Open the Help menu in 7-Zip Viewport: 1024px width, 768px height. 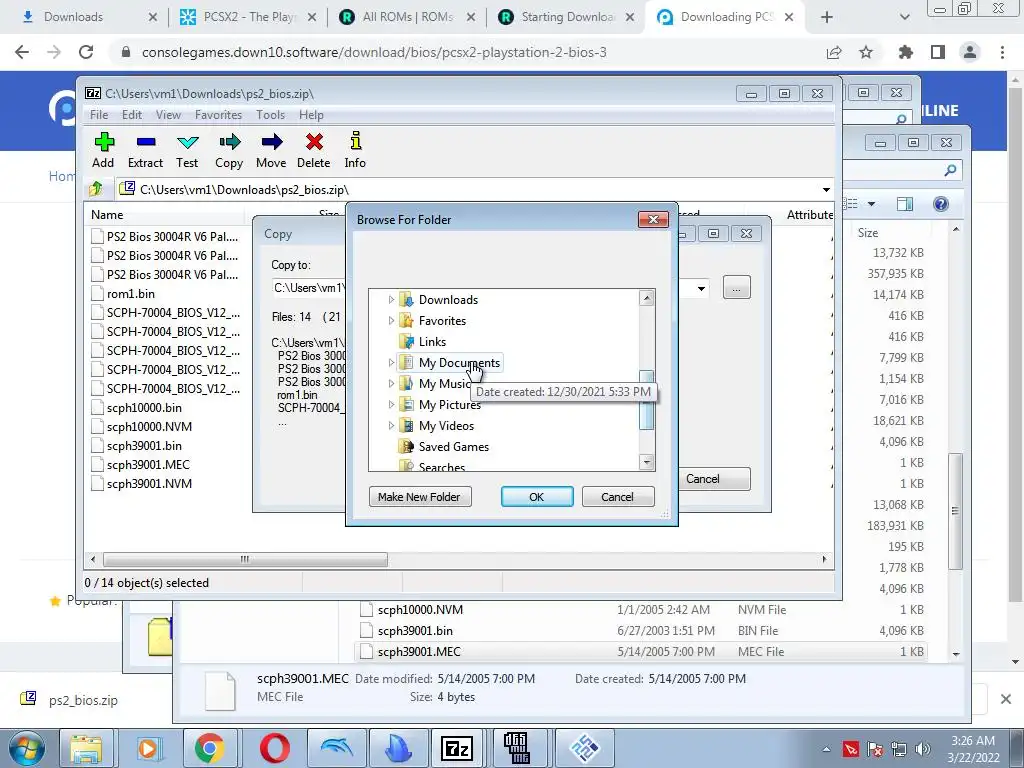pyautogui.click(x=312, y=115)
